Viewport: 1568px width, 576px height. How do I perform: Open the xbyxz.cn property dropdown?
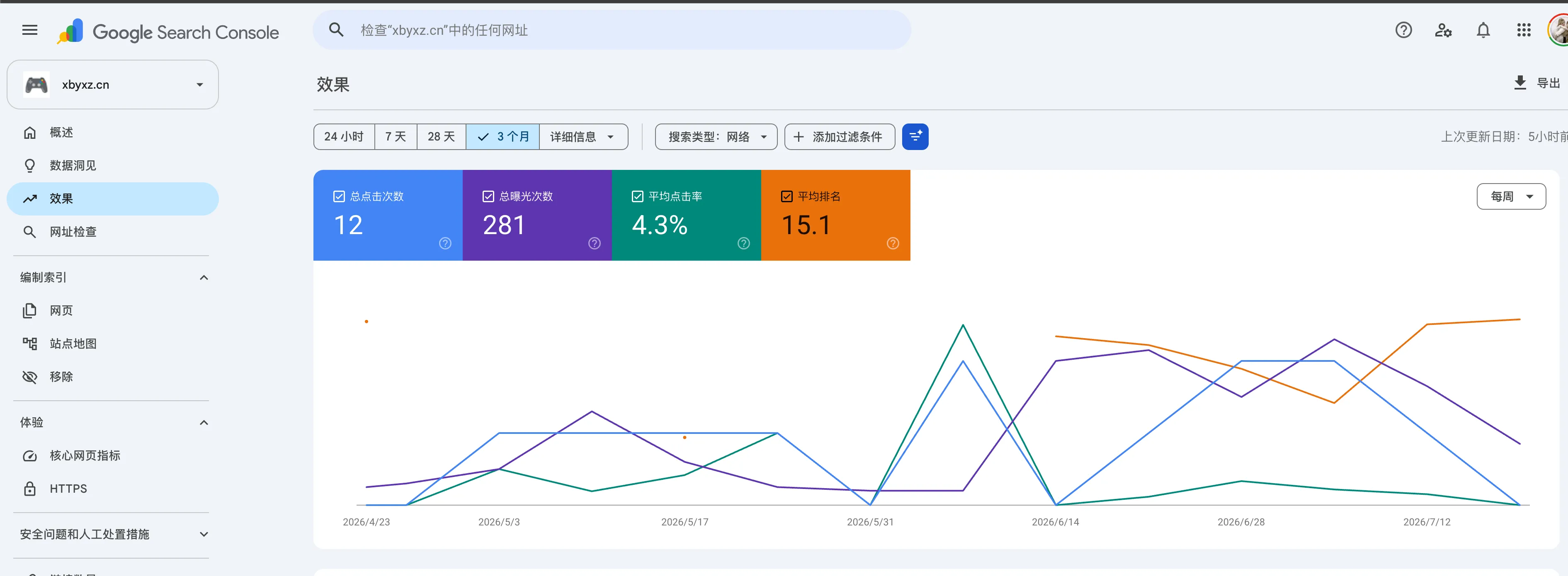click(x=113, y=85)
